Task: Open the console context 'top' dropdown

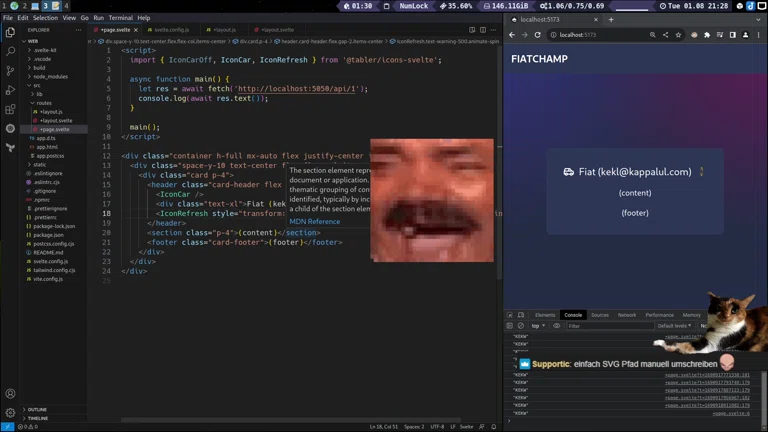Action: [x=538, y=326]
